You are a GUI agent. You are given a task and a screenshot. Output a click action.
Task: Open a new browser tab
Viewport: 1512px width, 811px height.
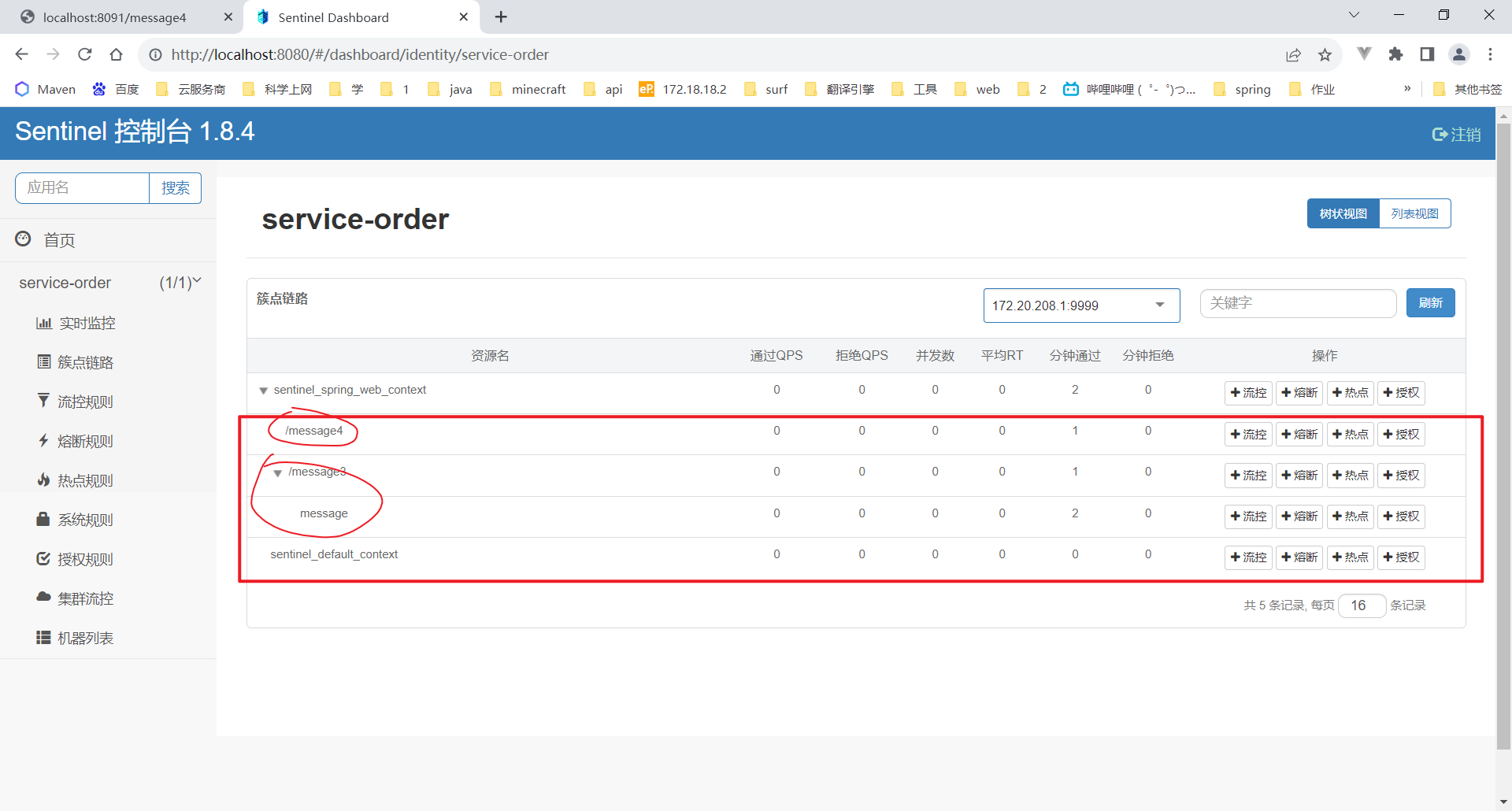pos(501,17)
